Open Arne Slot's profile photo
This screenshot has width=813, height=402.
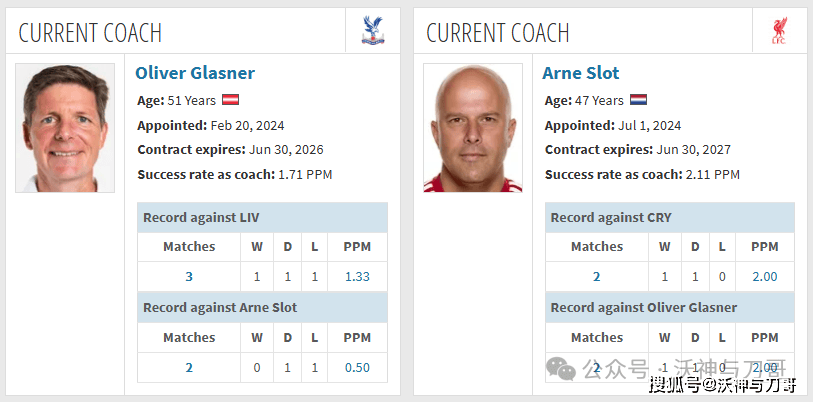(473, 128)
